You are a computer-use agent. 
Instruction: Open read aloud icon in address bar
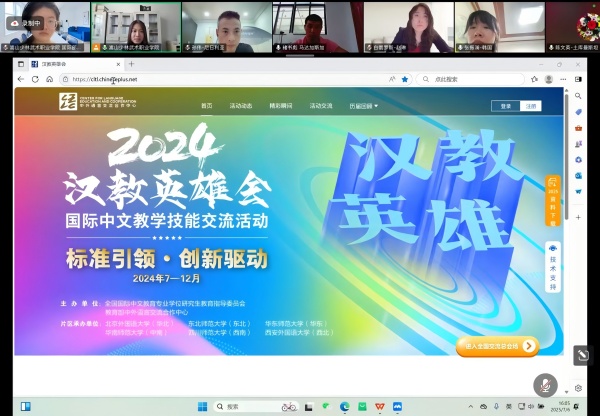pyautogui.click(x=392, y=79)
